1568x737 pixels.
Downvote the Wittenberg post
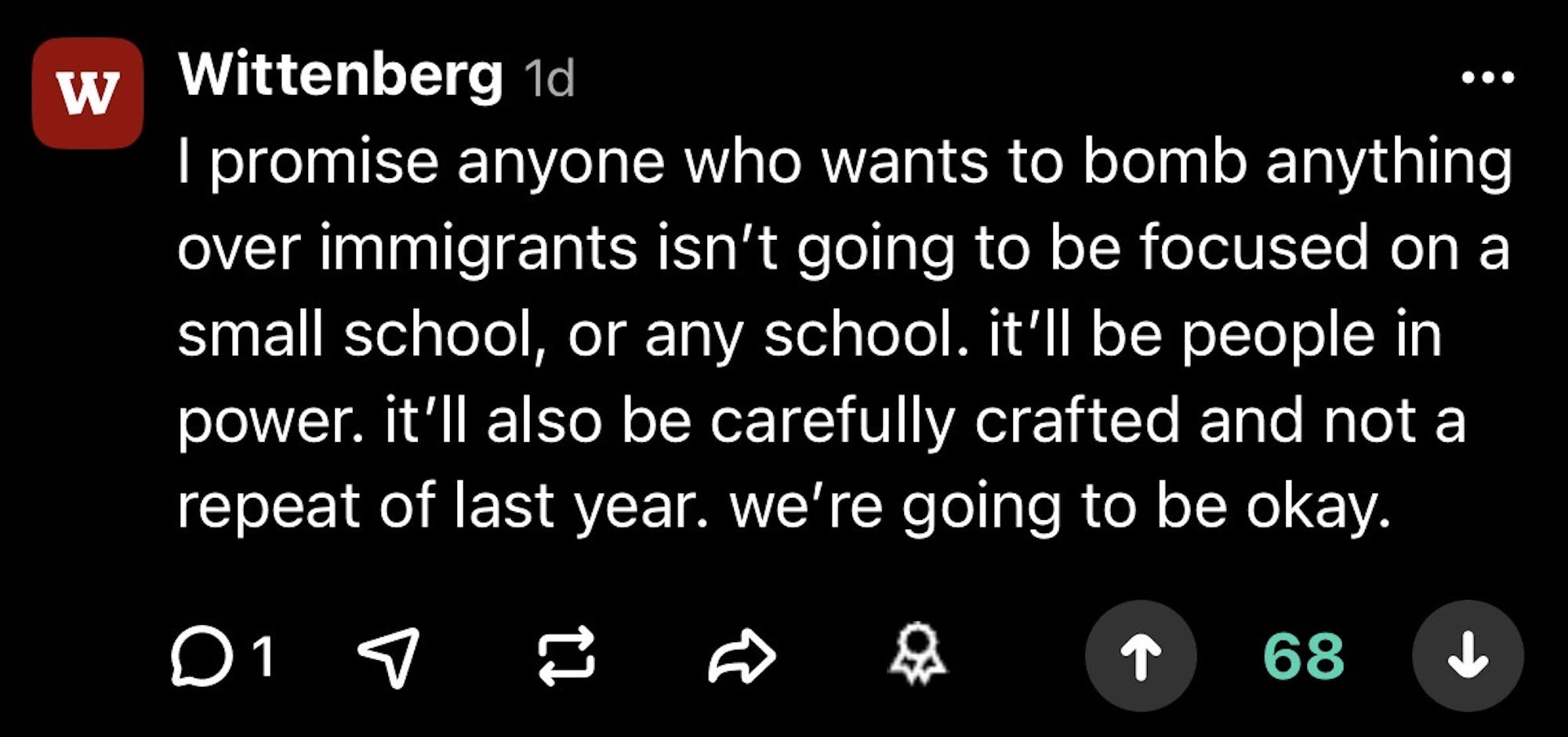(1468, 655)
